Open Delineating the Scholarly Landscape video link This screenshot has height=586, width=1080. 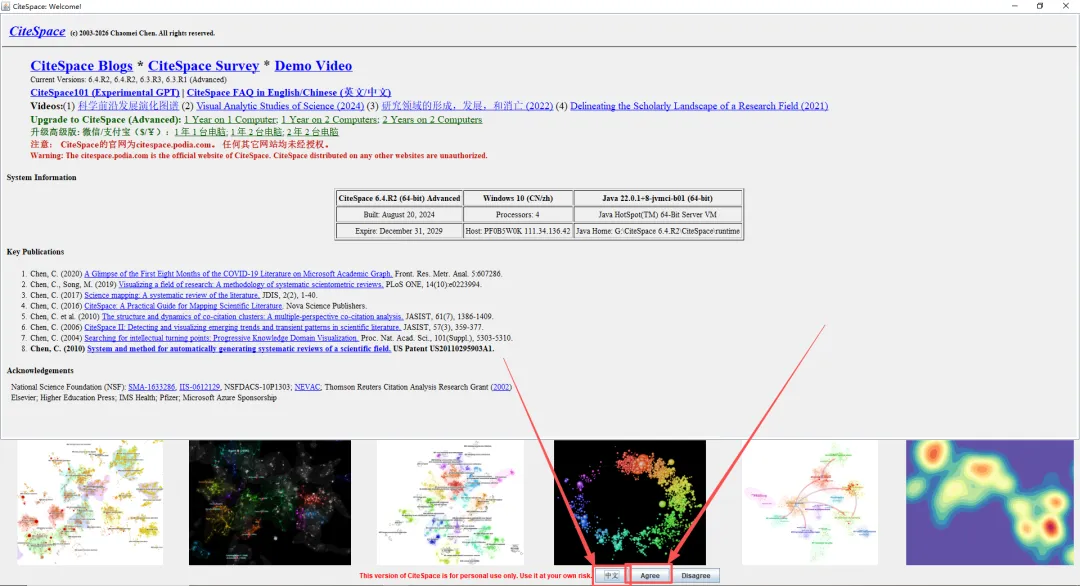(x=699, y=106)
